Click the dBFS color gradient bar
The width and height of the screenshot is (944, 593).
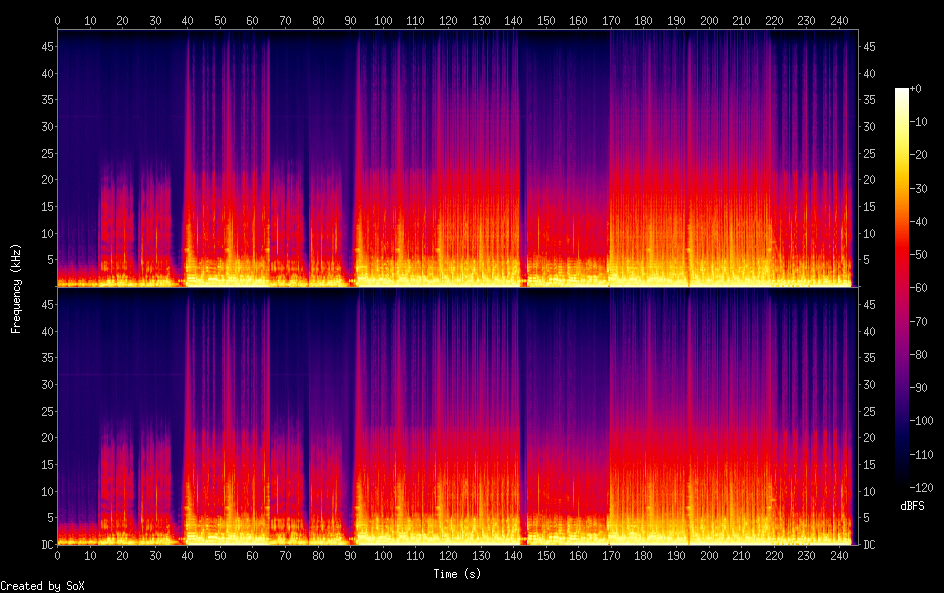coord(901,288)
